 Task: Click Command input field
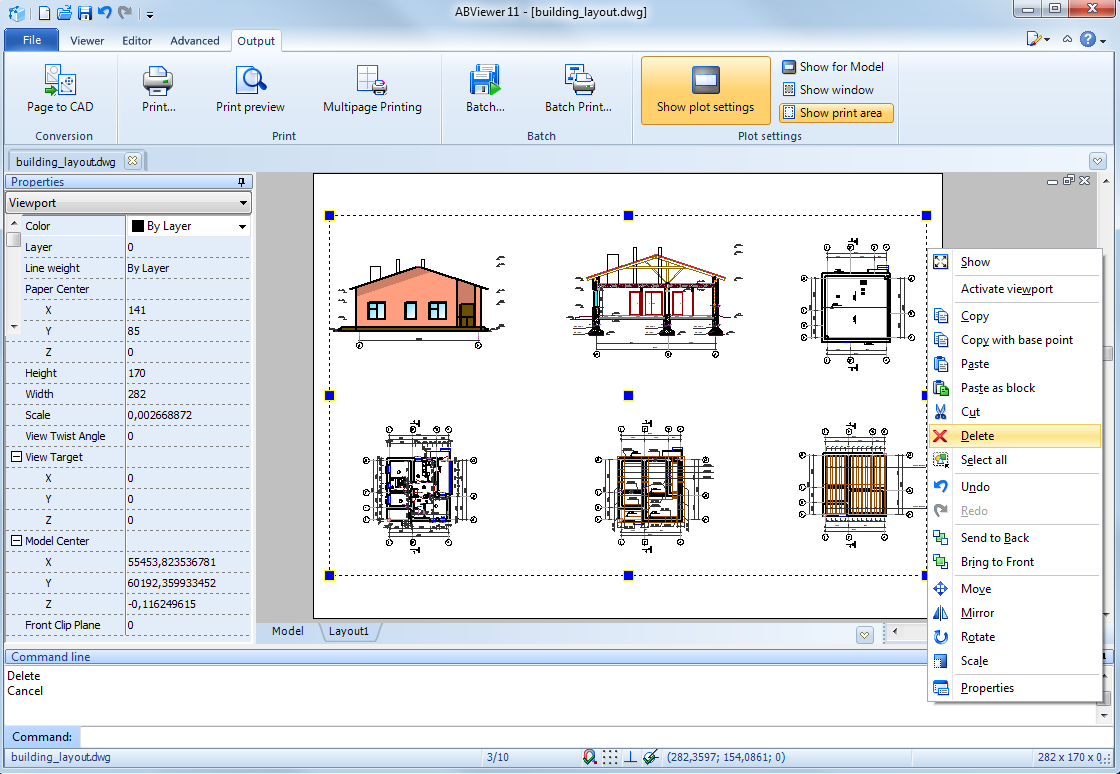(594, 736)
